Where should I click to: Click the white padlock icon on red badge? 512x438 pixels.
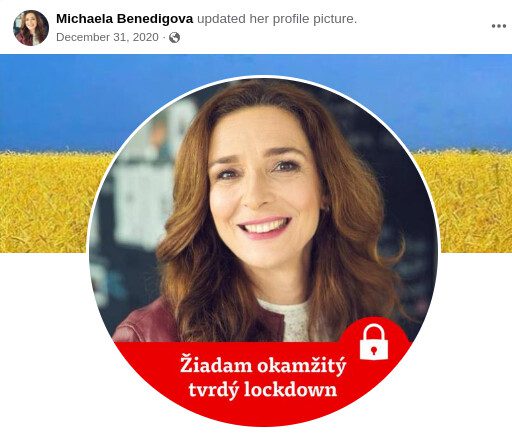click(x=374, y=342)
